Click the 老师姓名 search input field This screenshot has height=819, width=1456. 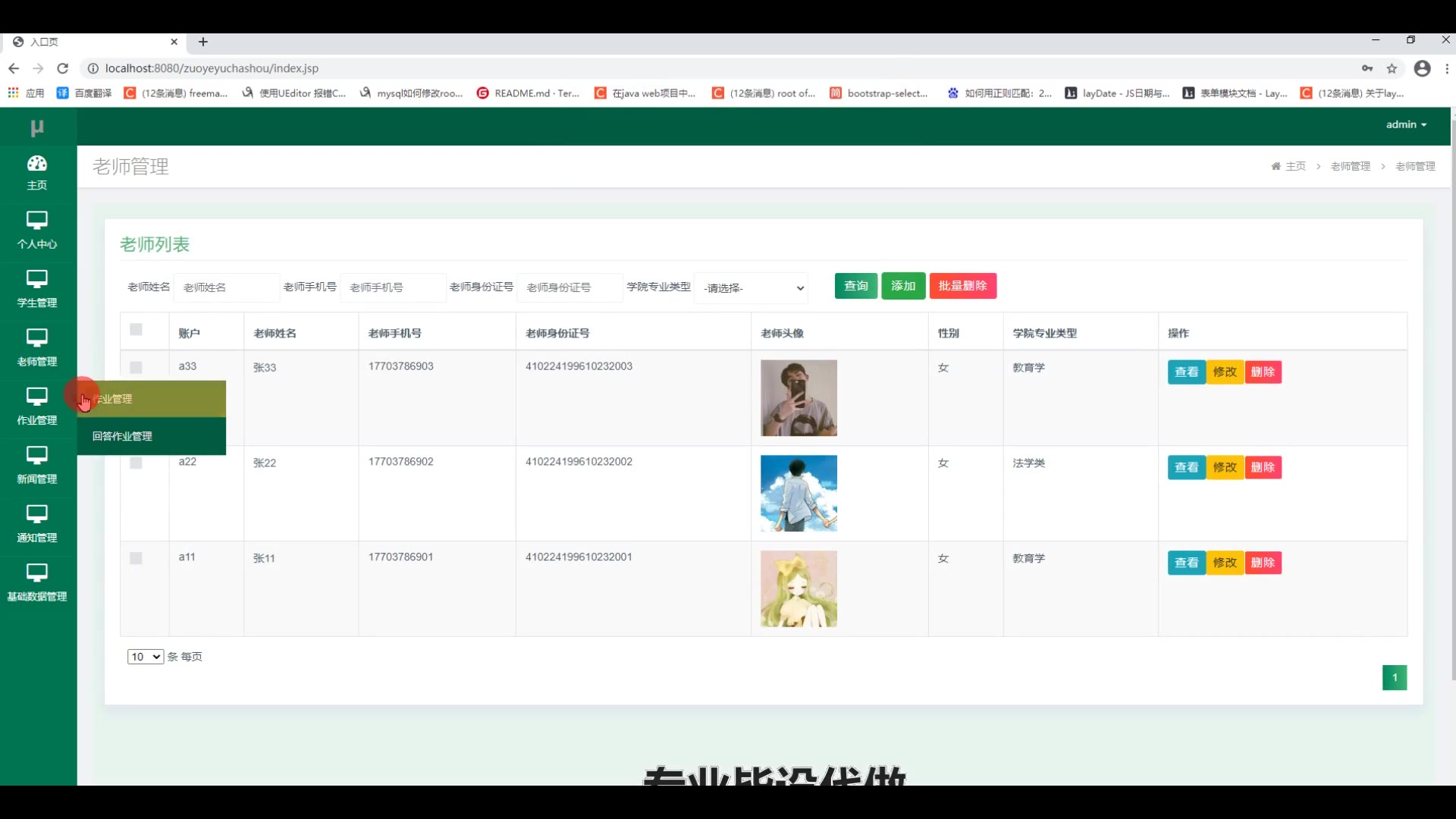[227, 287]
